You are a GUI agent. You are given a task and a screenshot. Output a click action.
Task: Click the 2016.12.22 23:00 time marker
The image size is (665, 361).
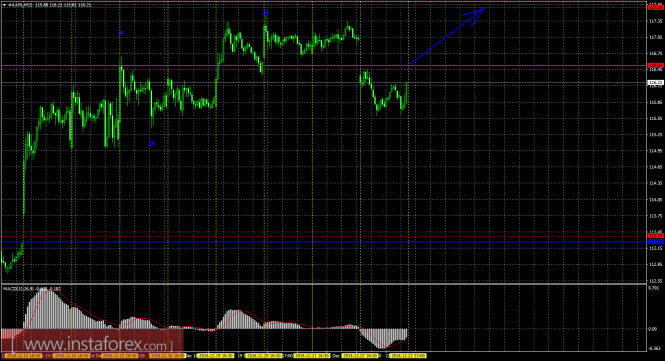pyautogui.click(x=408, y=355)
